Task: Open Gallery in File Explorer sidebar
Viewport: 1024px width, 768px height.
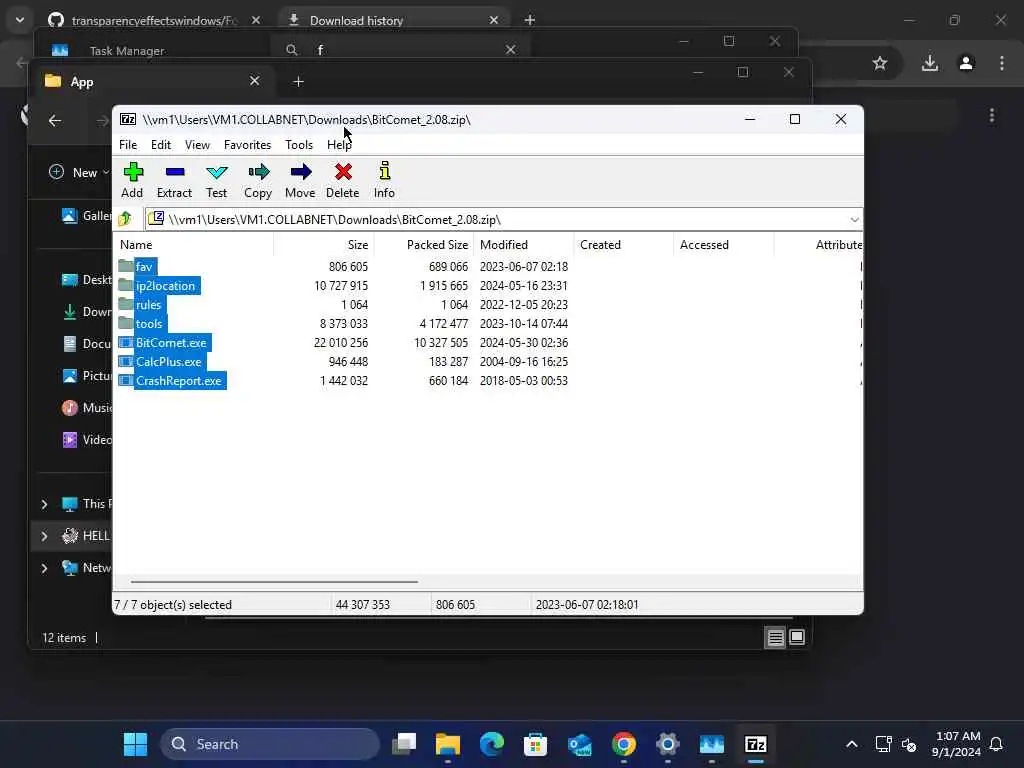Action: click(87, 216)
